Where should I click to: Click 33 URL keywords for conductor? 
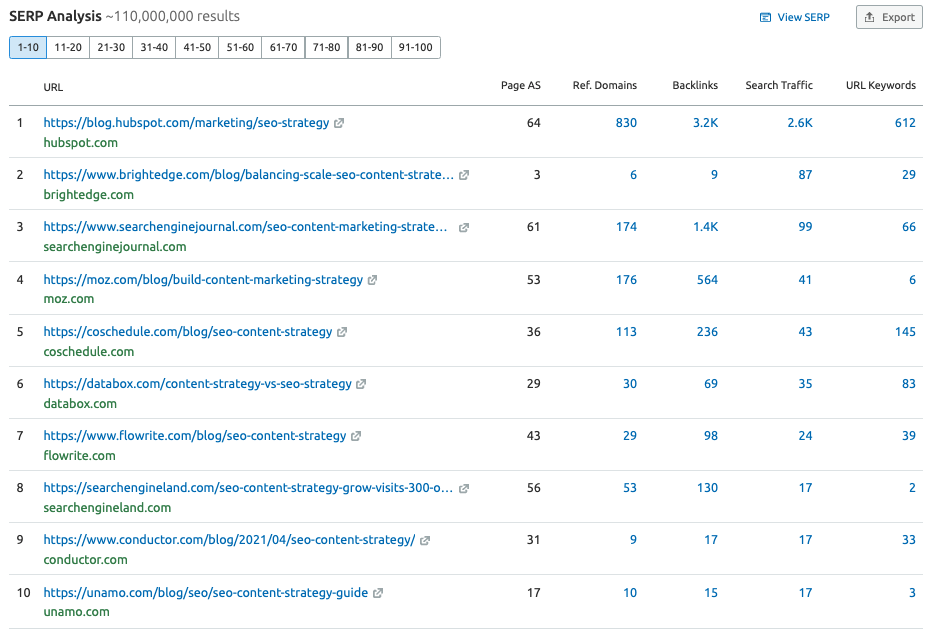point(909,540)
